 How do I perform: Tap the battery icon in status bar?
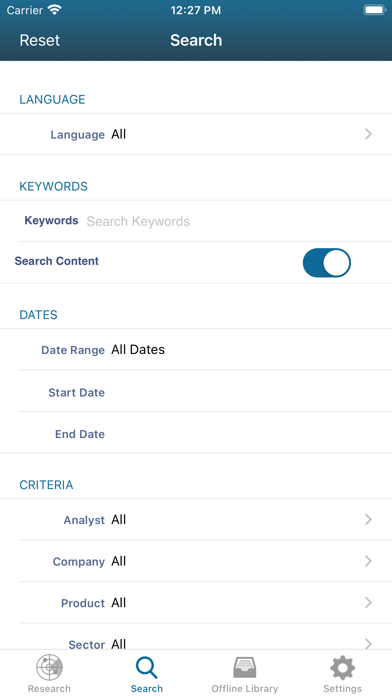point(375,10)
